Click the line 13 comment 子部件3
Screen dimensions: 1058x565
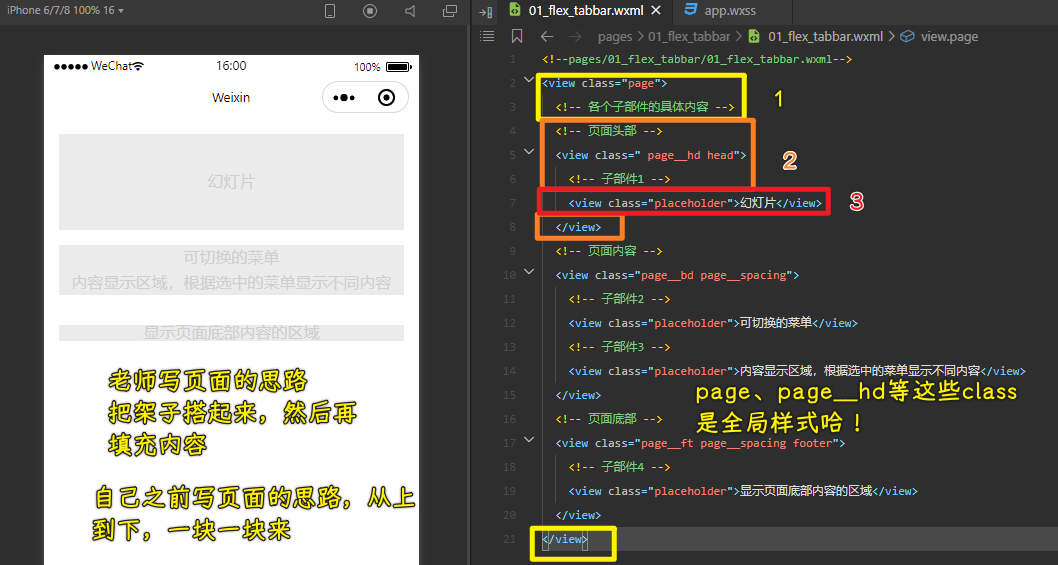619,347
